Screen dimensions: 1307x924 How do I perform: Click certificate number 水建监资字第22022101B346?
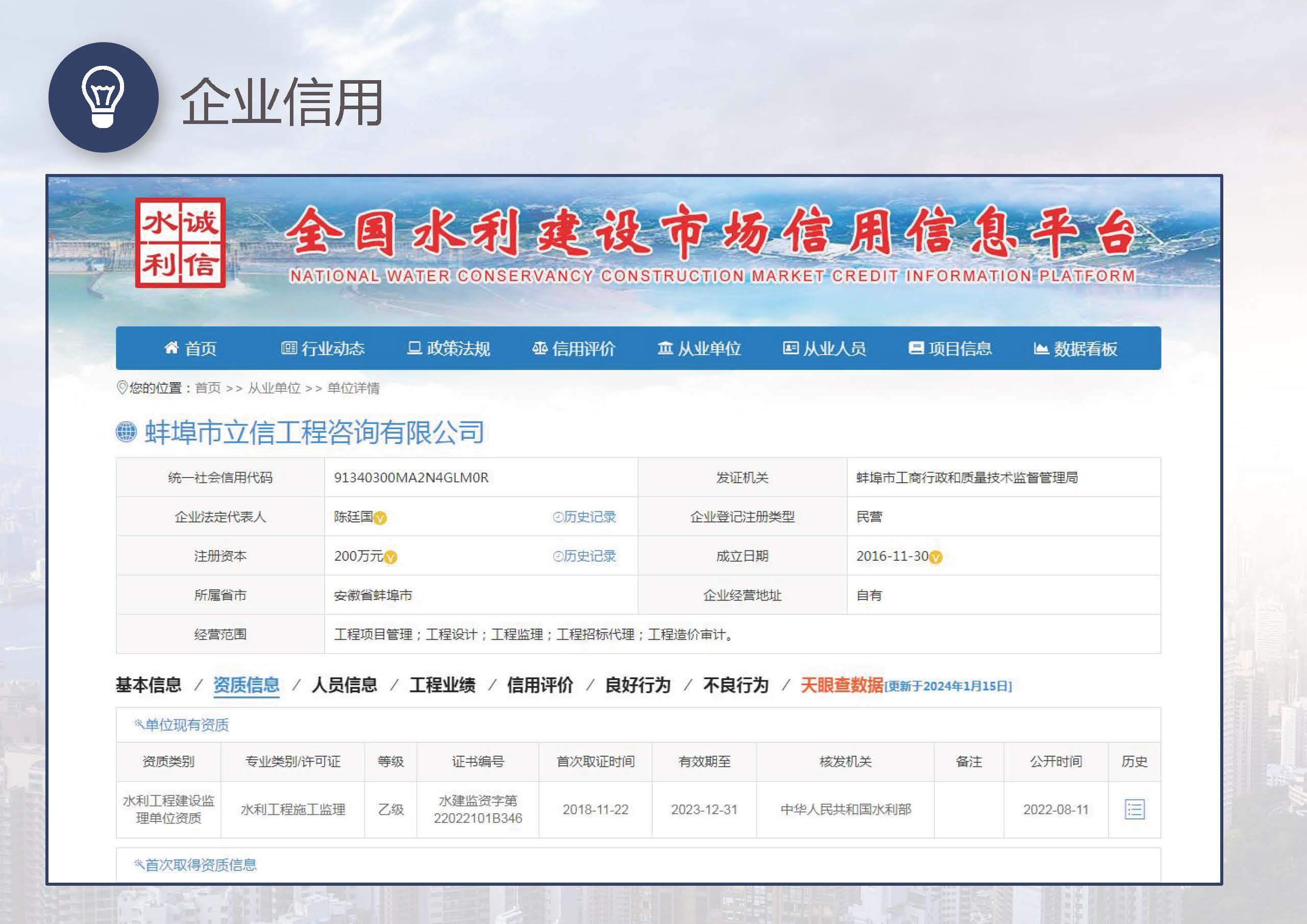point(478,809)
